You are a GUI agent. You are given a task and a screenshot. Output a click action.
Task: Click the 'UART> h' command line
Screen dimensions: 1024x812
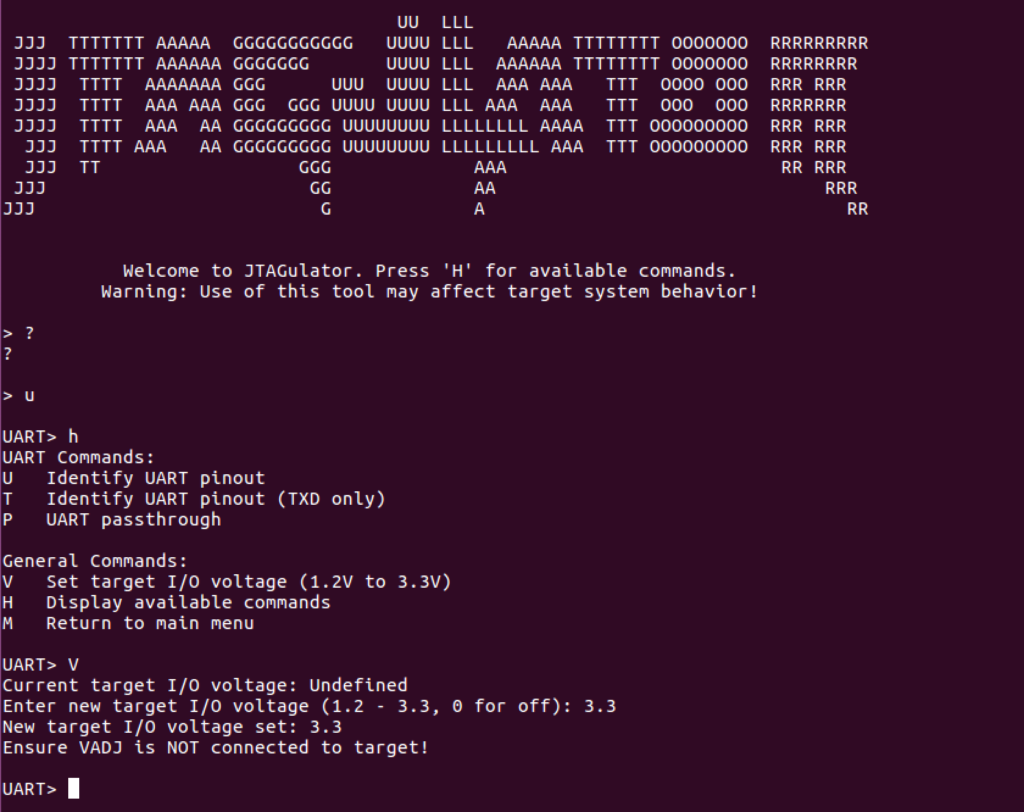(40, 436)
